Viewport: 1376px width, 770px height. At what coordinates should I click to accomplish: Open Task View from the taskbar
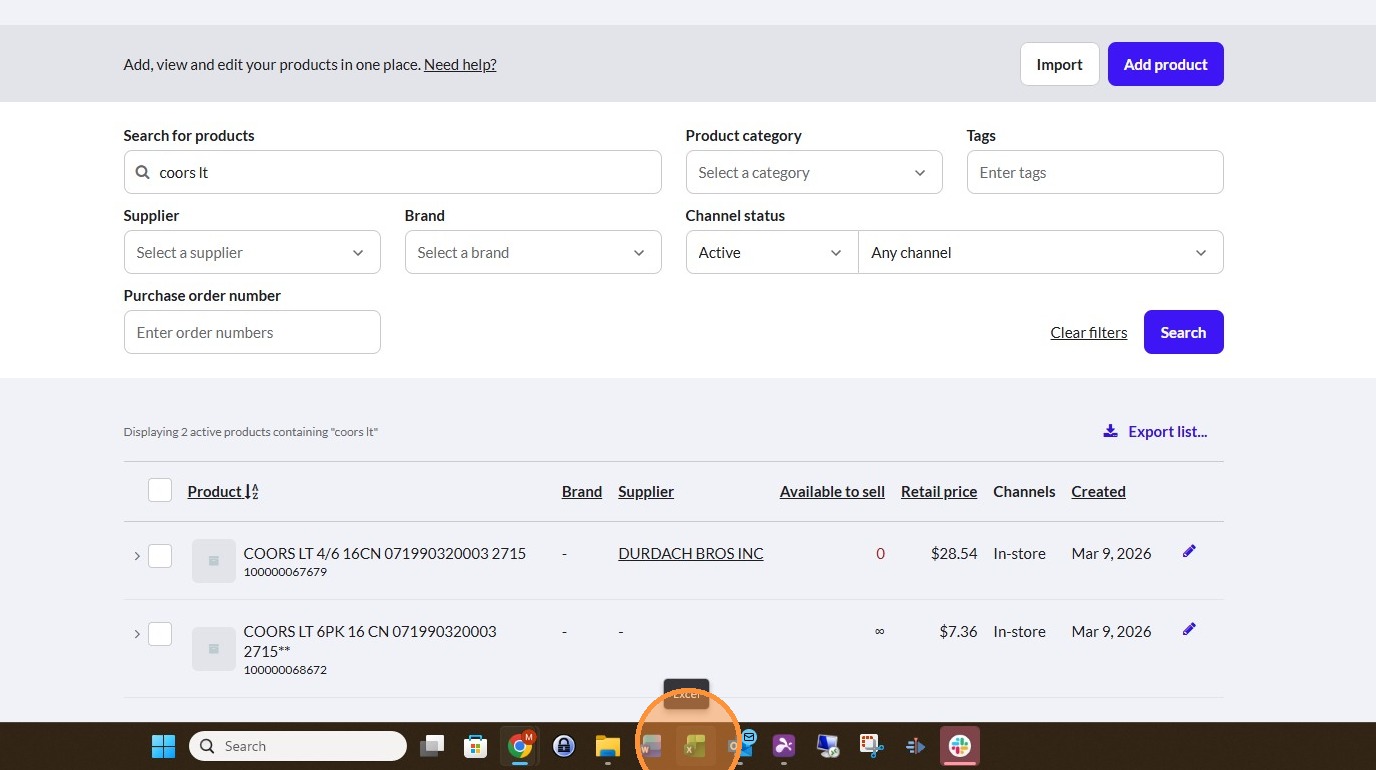click(432, 746)
